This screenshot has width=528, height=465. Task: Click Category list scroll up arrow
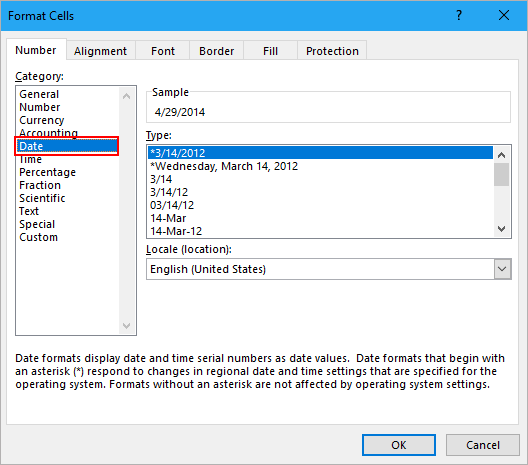[x=127, y=96]
